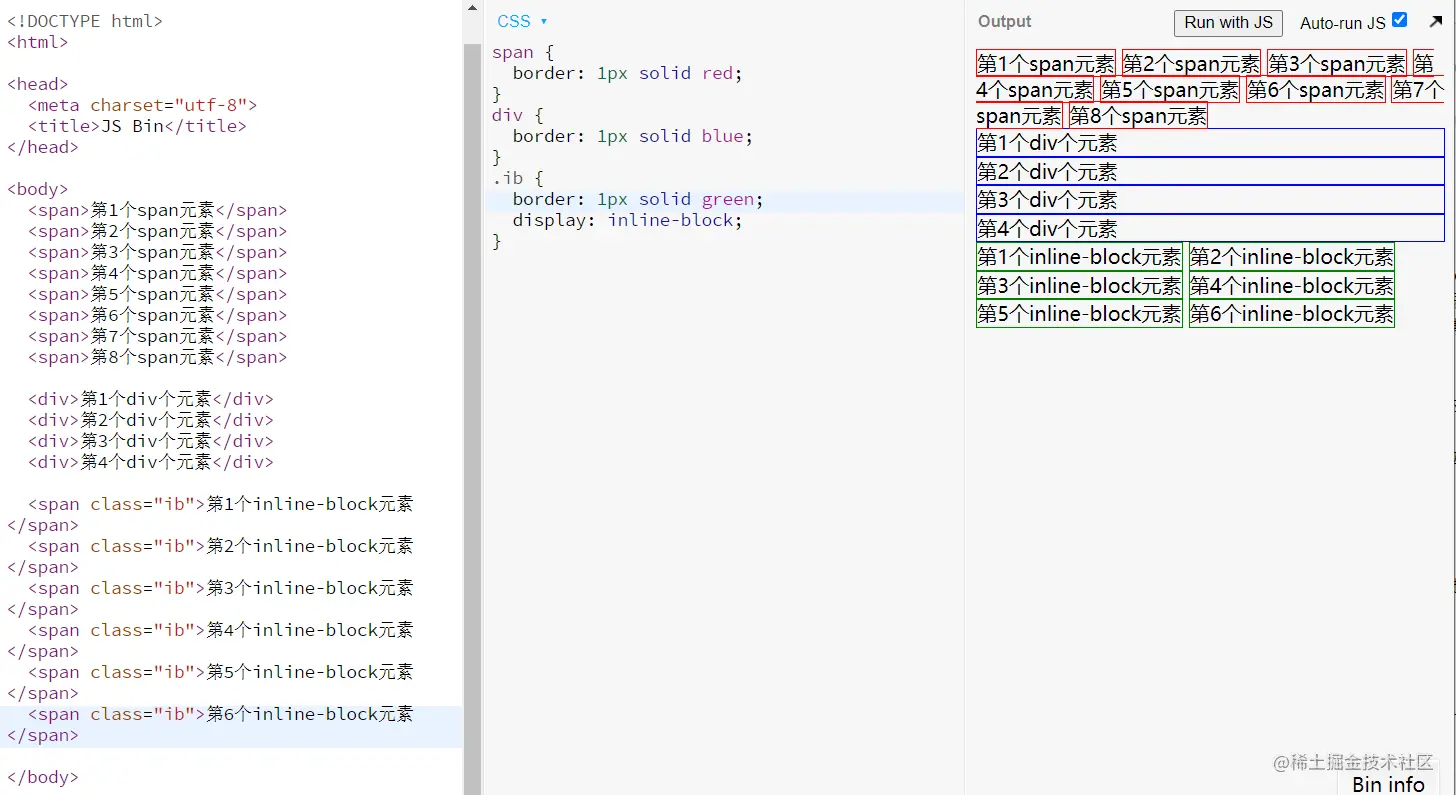Click the .ib selector line in CSS

pos(518,178)
